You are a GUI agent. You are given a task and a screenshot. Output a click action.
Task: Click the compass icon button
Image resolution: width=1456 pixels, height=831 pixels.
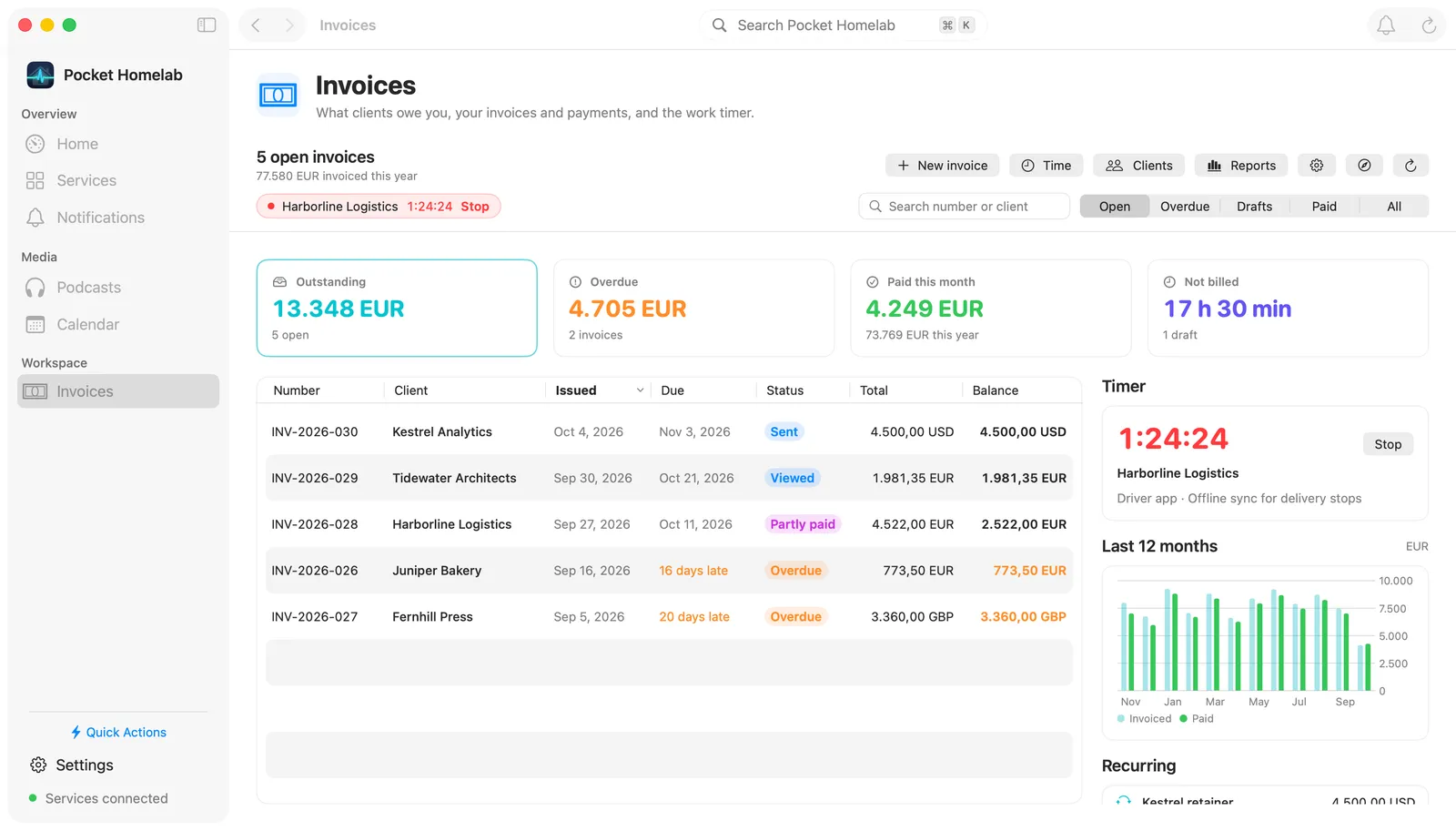click(1364, 166)
